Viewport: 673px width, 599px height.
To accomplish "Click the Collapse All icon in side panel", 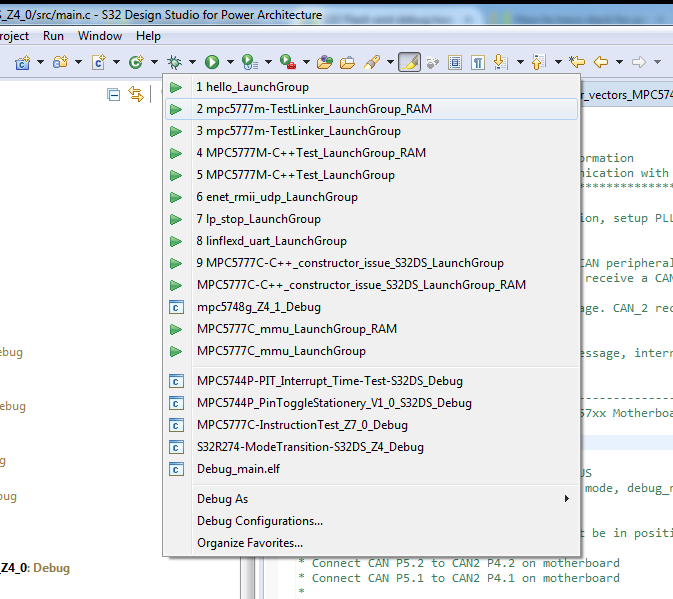I will pyautogui.click(x=114, y=94).
